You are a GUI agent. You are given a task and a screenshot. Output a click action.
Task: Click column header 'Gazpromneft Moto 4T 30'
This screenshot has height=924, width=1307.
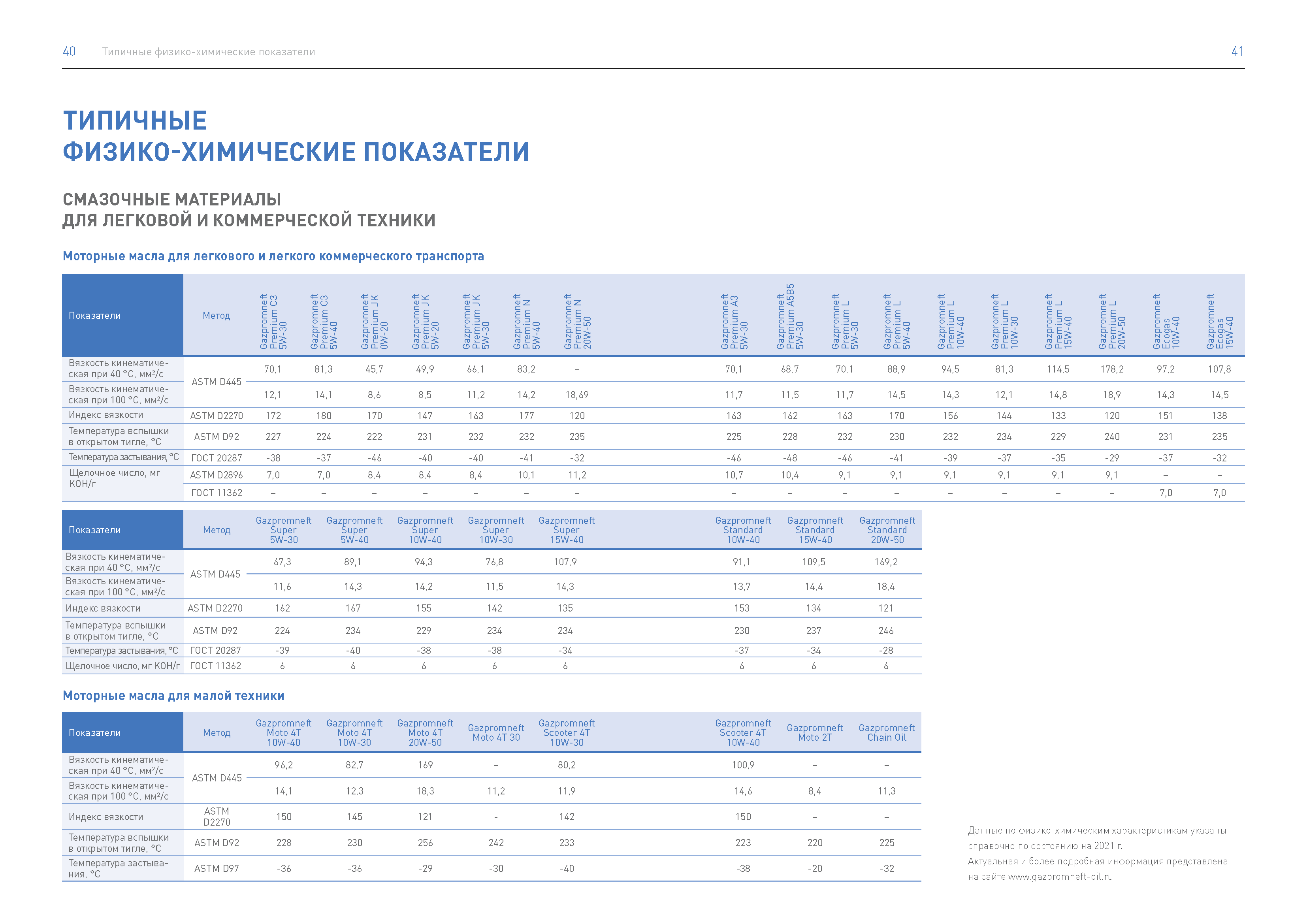tap(496, 733)
